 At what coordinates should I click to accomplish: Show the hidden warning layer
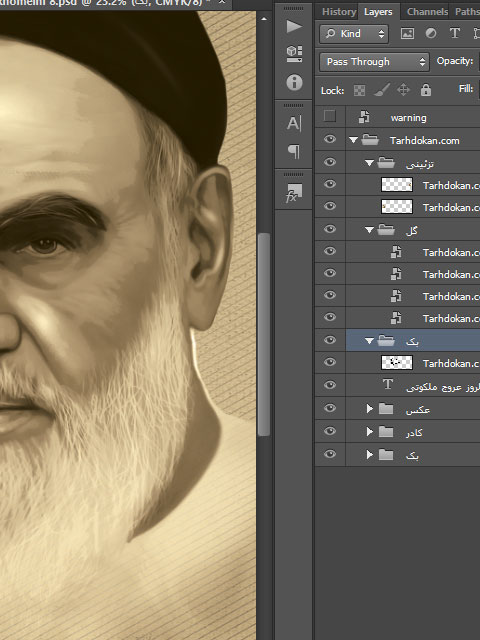pyautogui.click(x=330, y=116)
